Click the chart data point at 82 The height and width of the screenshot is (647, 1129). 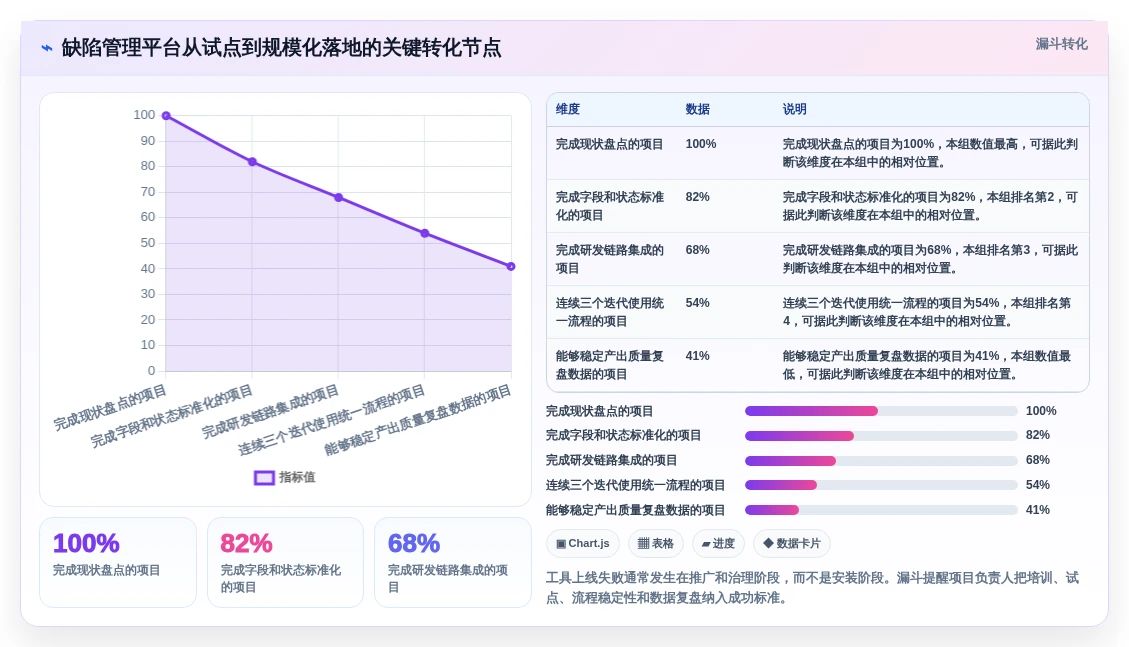[253, 162]
